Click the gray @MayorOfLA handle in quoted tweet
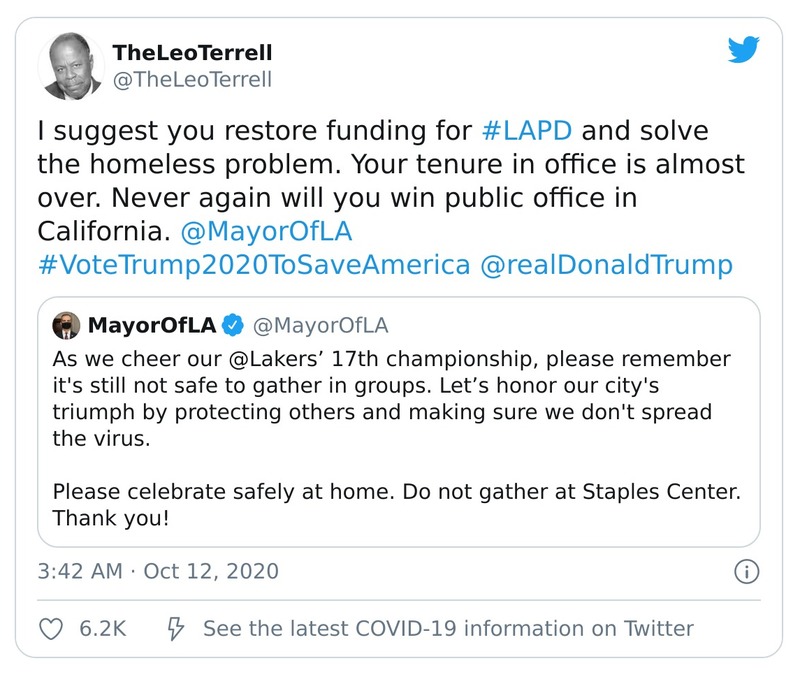The image size is (800, 677). 318,325
